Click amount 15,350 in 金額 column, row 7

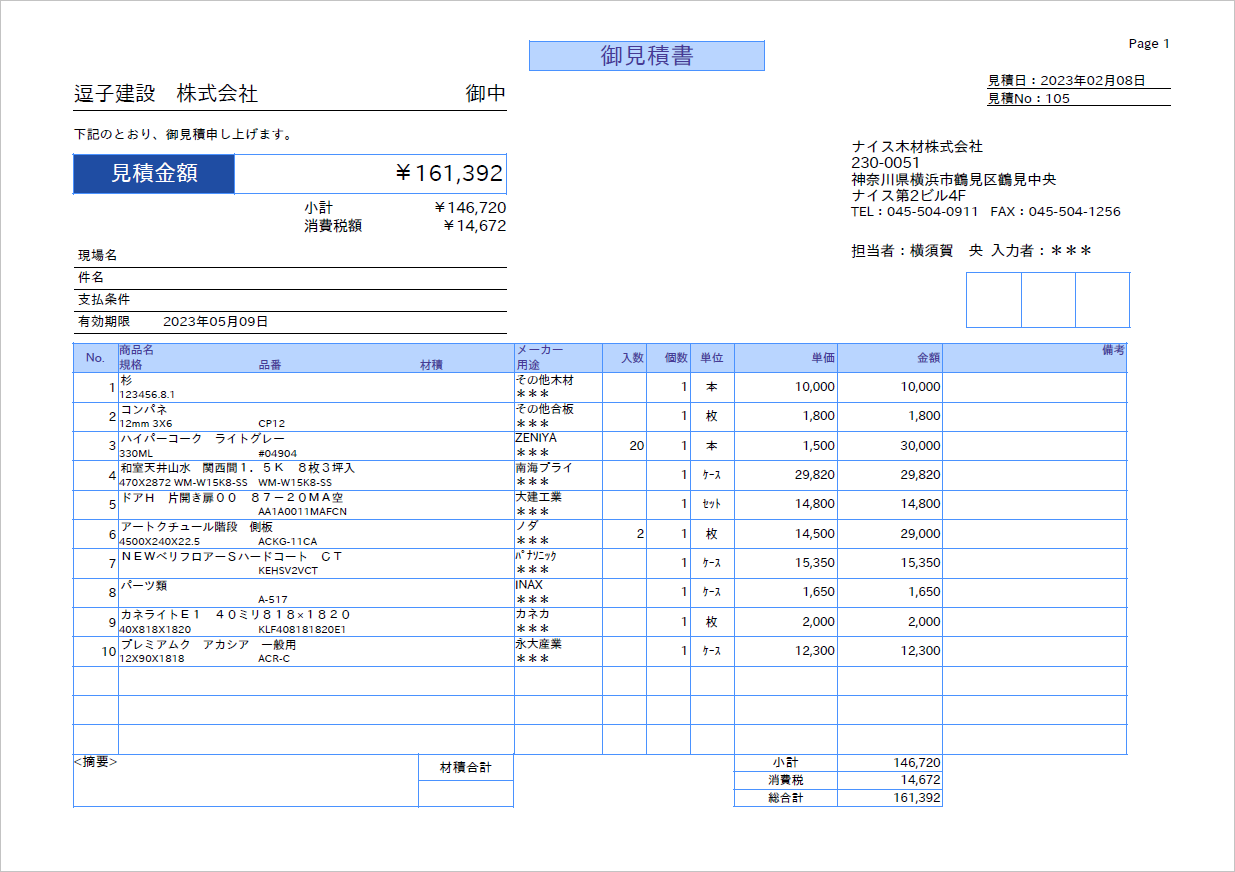(920, 563)
